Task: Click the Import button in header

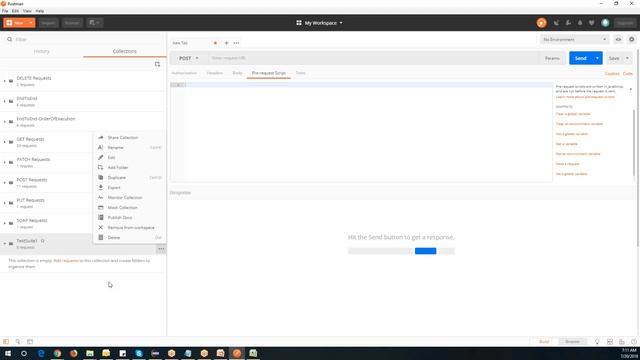Action: (48, 23)
